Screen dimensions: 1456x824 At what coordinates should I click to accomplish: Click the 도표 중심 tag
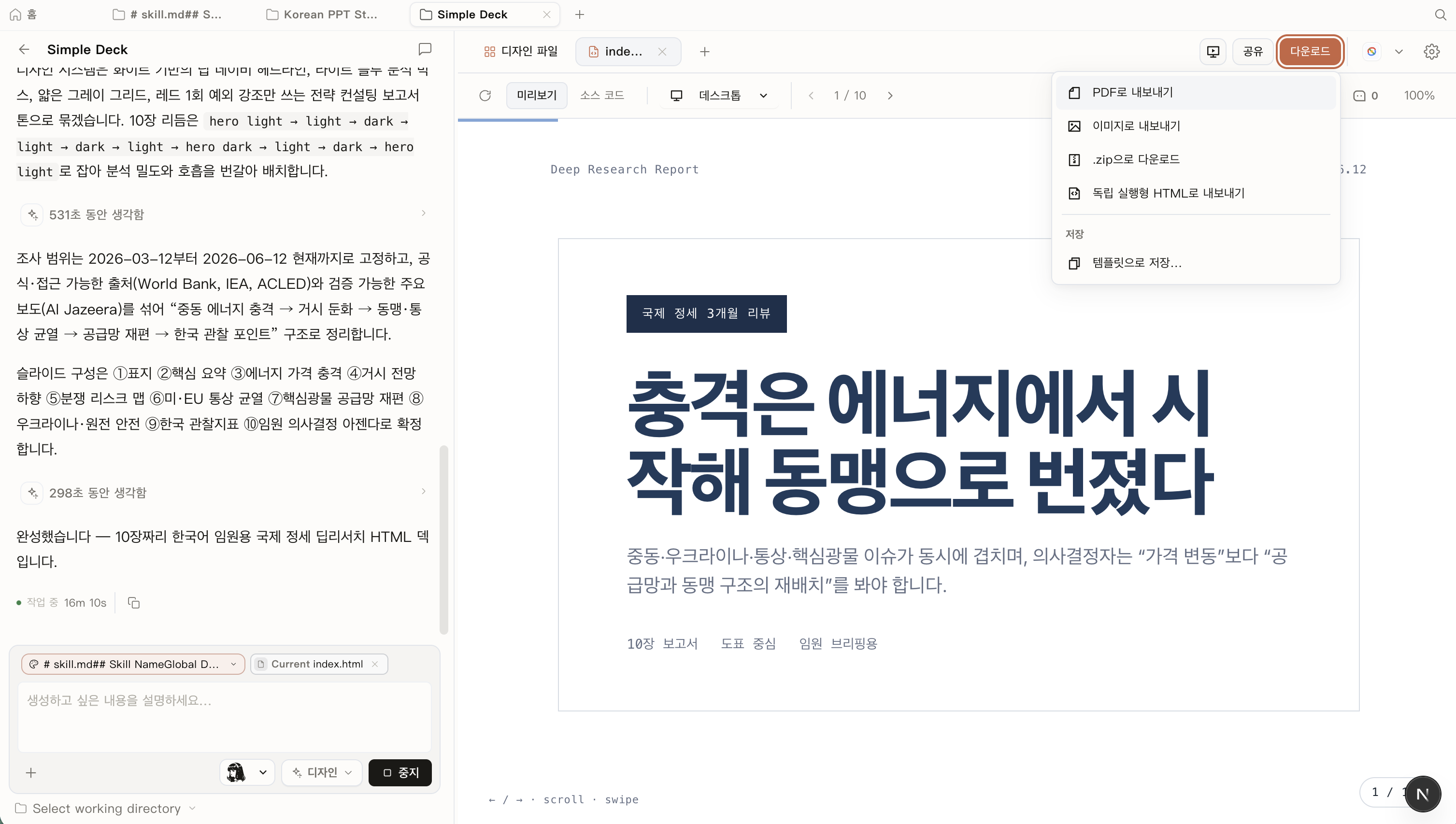[x=747, y=643]
